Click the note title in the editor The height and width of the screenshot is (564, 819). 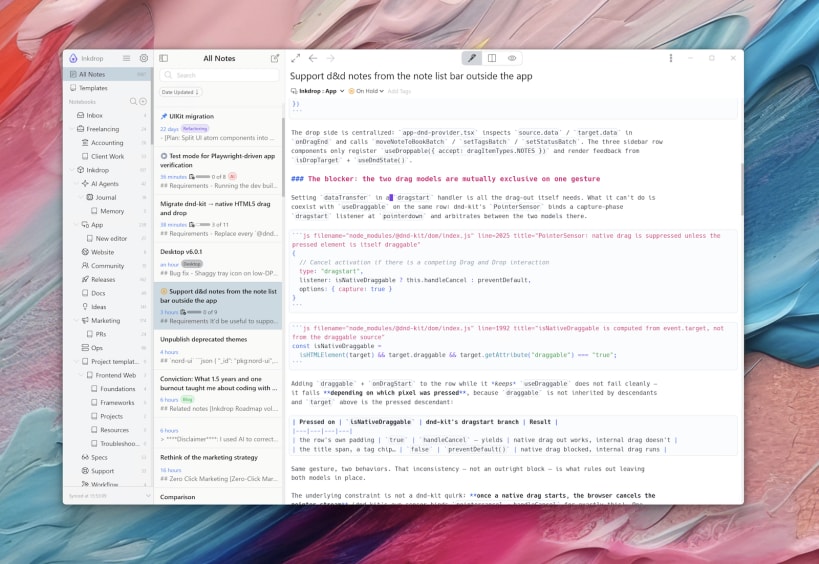pos(411,76)
